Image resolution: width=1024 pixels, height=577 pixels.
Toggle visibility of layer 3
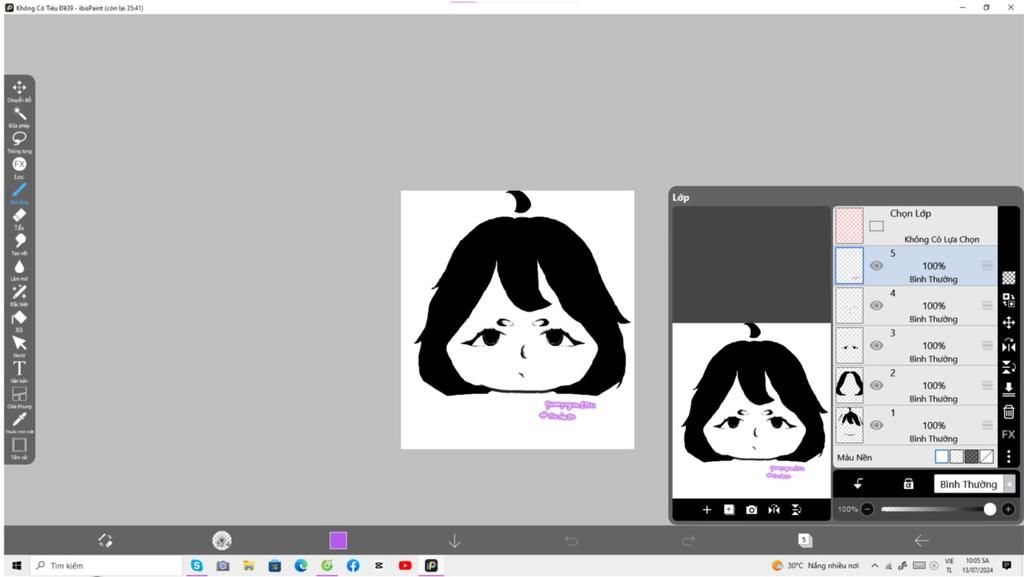(876, 346)
